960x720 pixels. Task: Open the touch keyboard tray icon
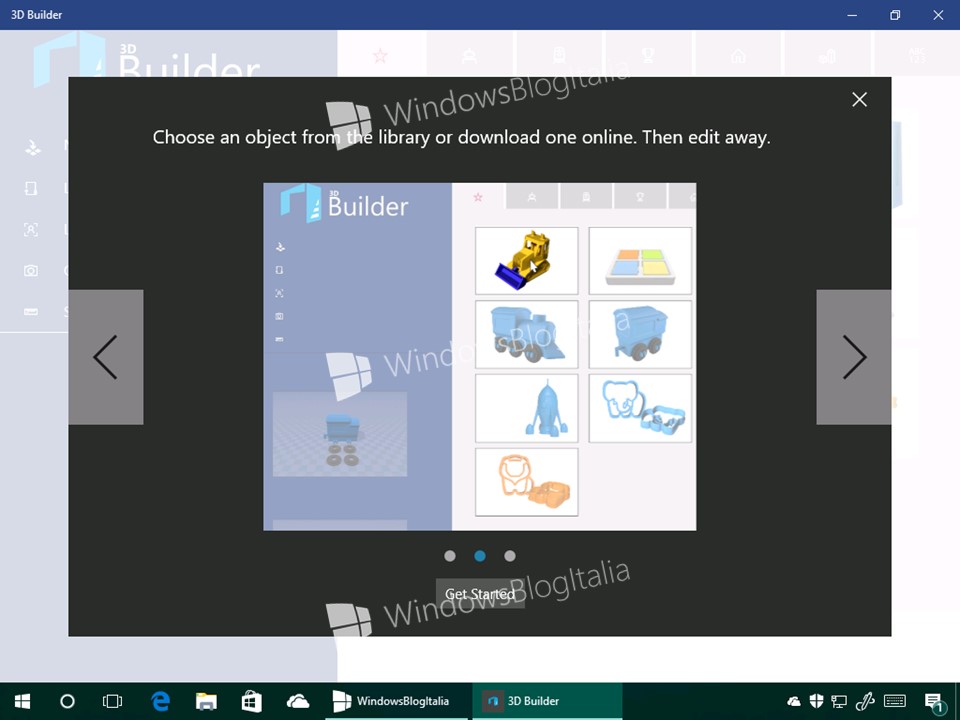(x=895, y=702)
